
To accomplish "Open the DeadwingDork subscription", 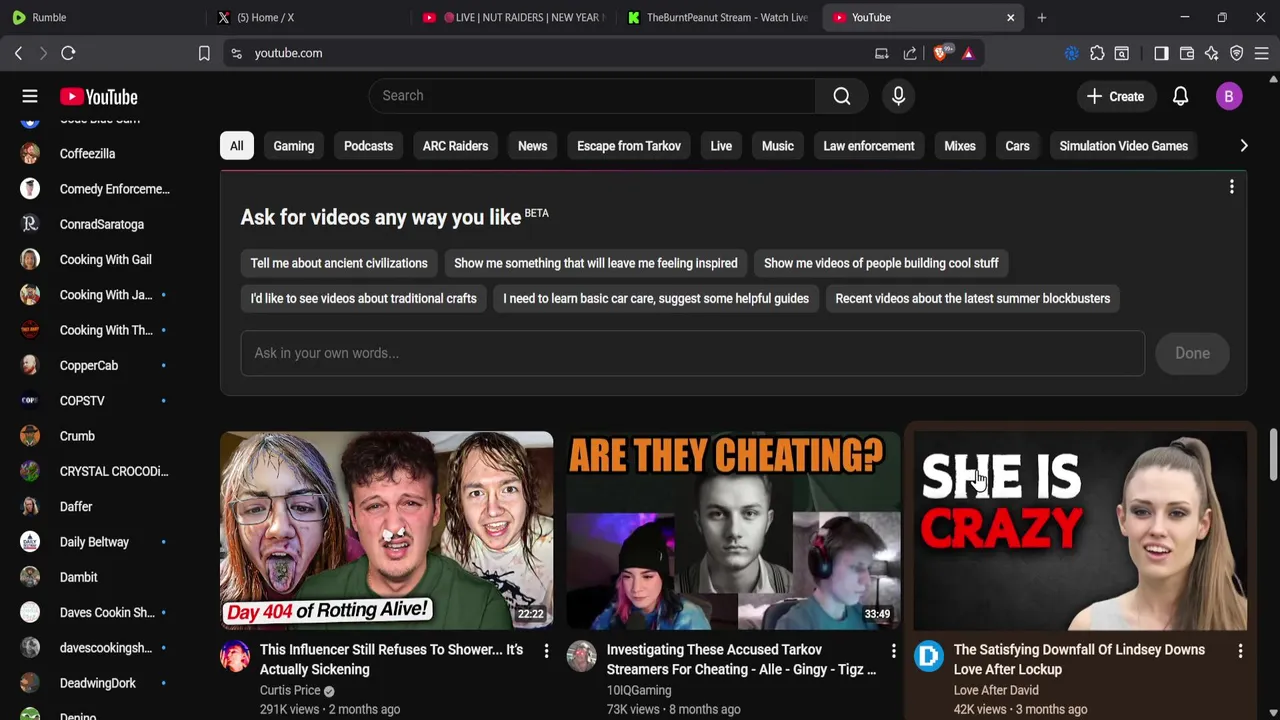I will tap(96, 683).
